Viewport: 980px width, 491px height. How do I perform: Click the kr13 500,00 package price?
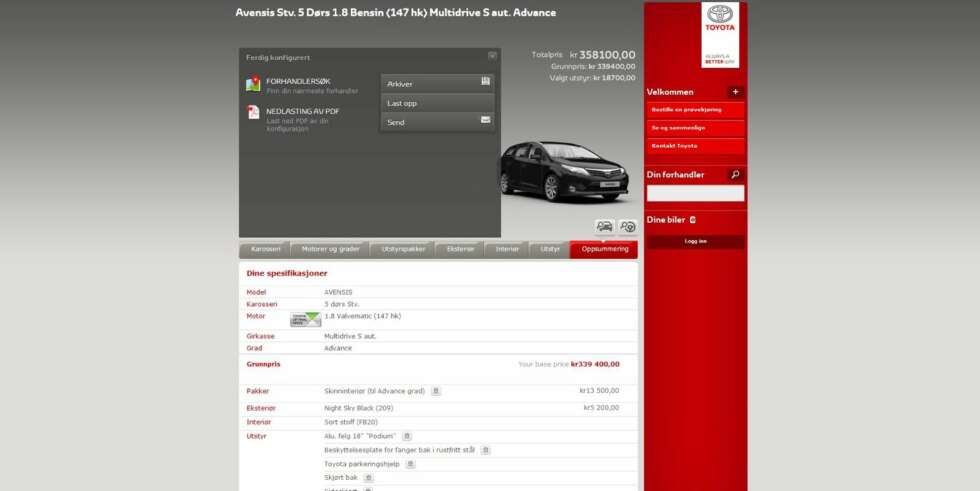coord(599,390)
